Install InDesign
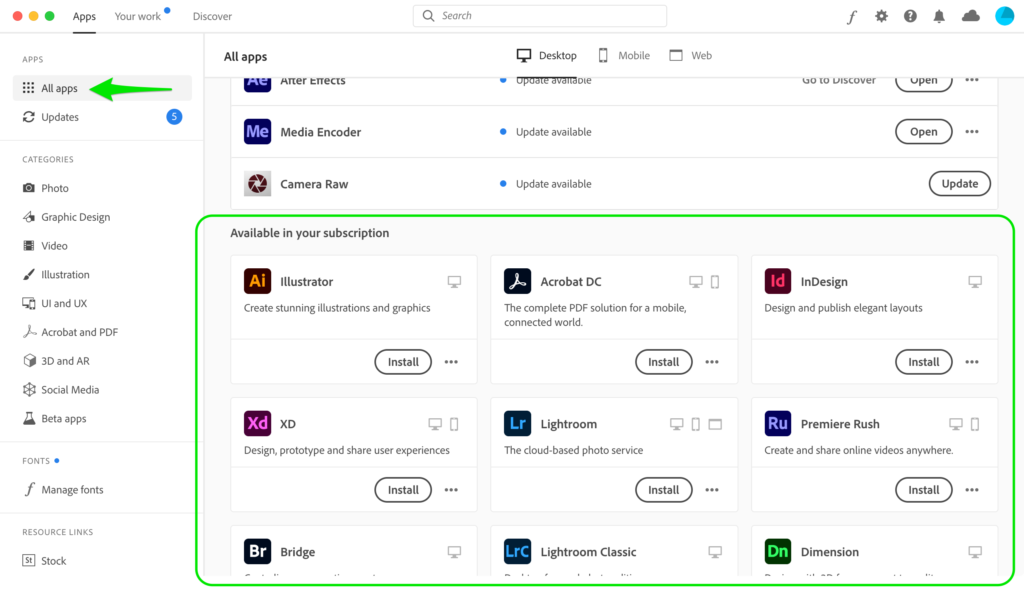Image resolution: width=1024 pixels, height=589 pixels. [x=923, y=362]
